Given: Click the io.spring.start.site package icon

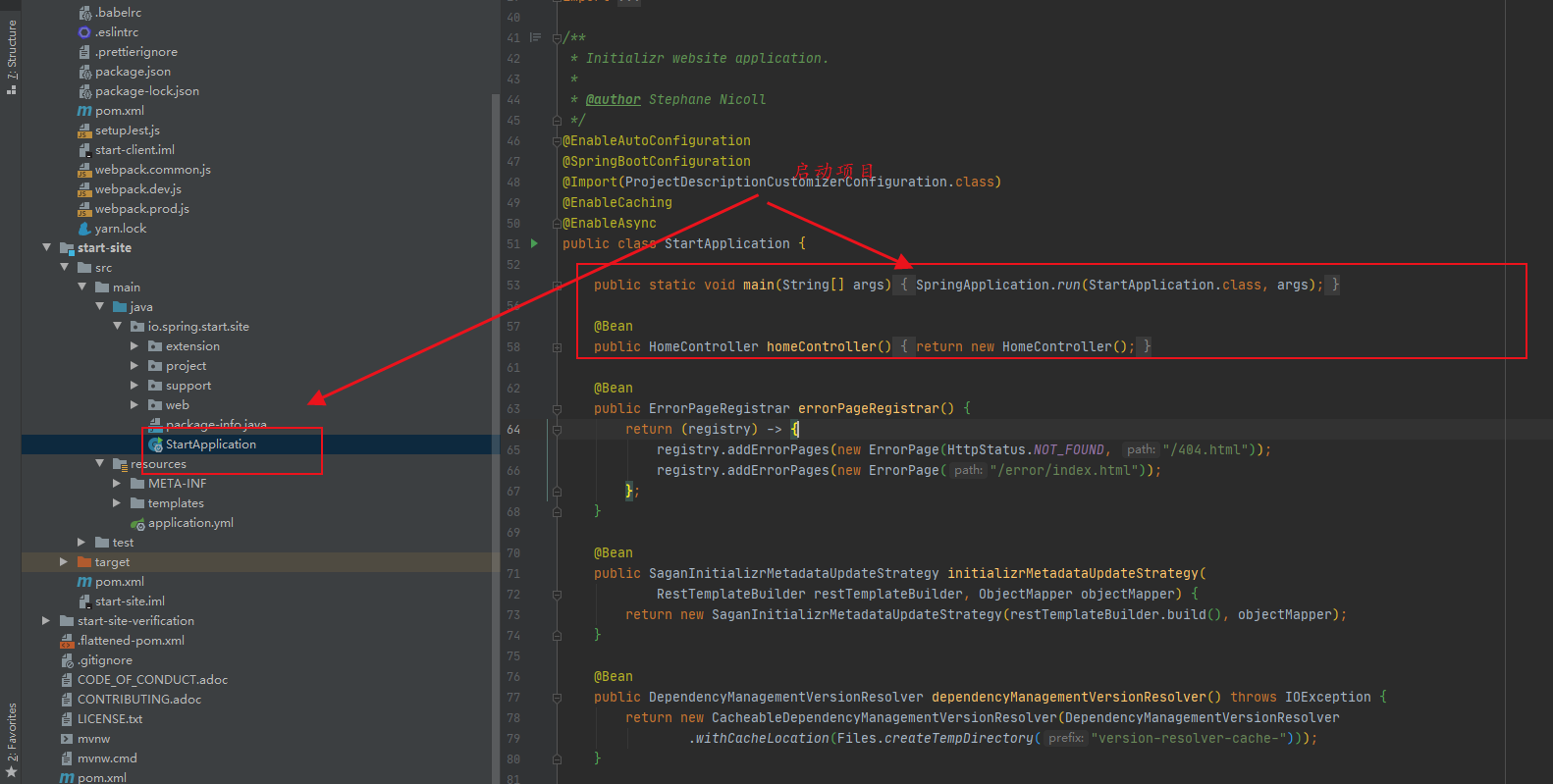Looking at the screenshot, I should [137, 327].
